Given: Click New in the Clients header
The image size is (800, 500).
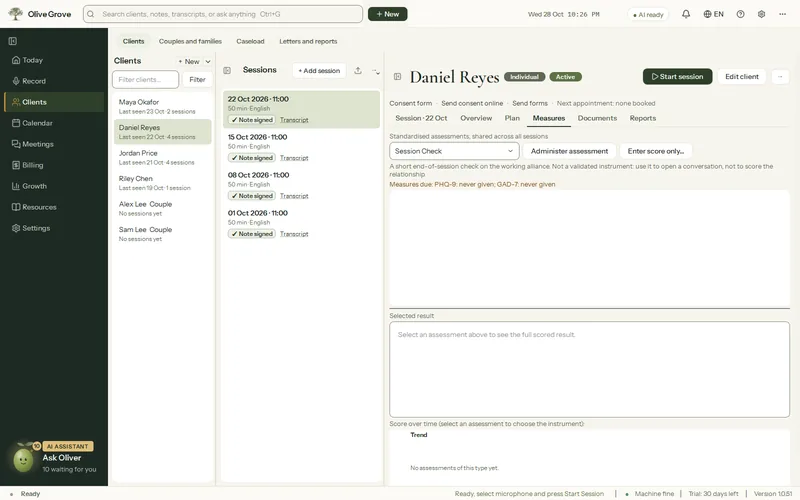Looking at the screenshot, I should [x=189, y=61].
